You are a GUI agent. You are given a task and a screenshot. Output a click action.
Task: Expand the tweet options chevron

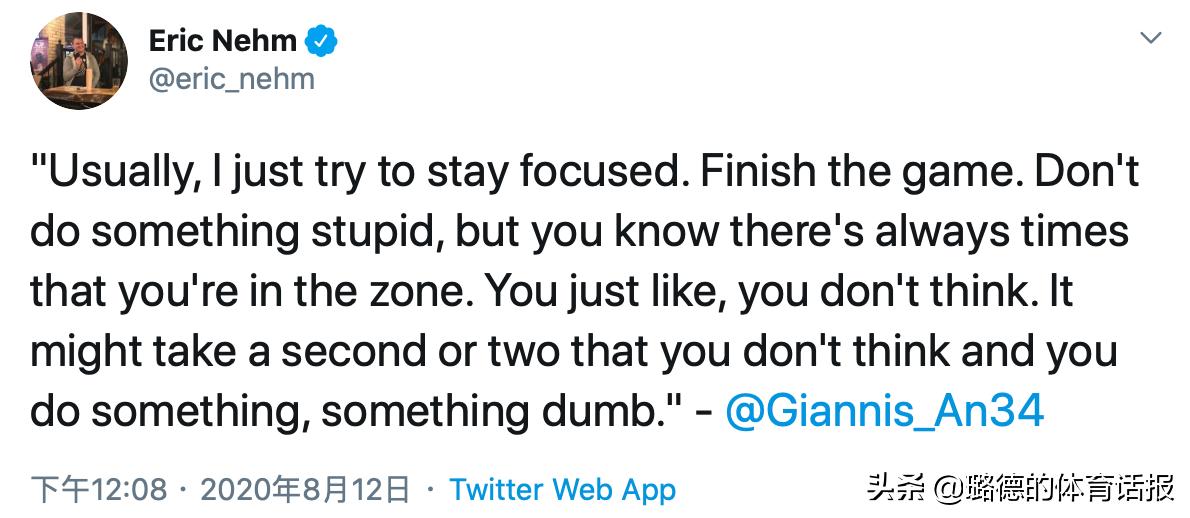click(1151, 39)
